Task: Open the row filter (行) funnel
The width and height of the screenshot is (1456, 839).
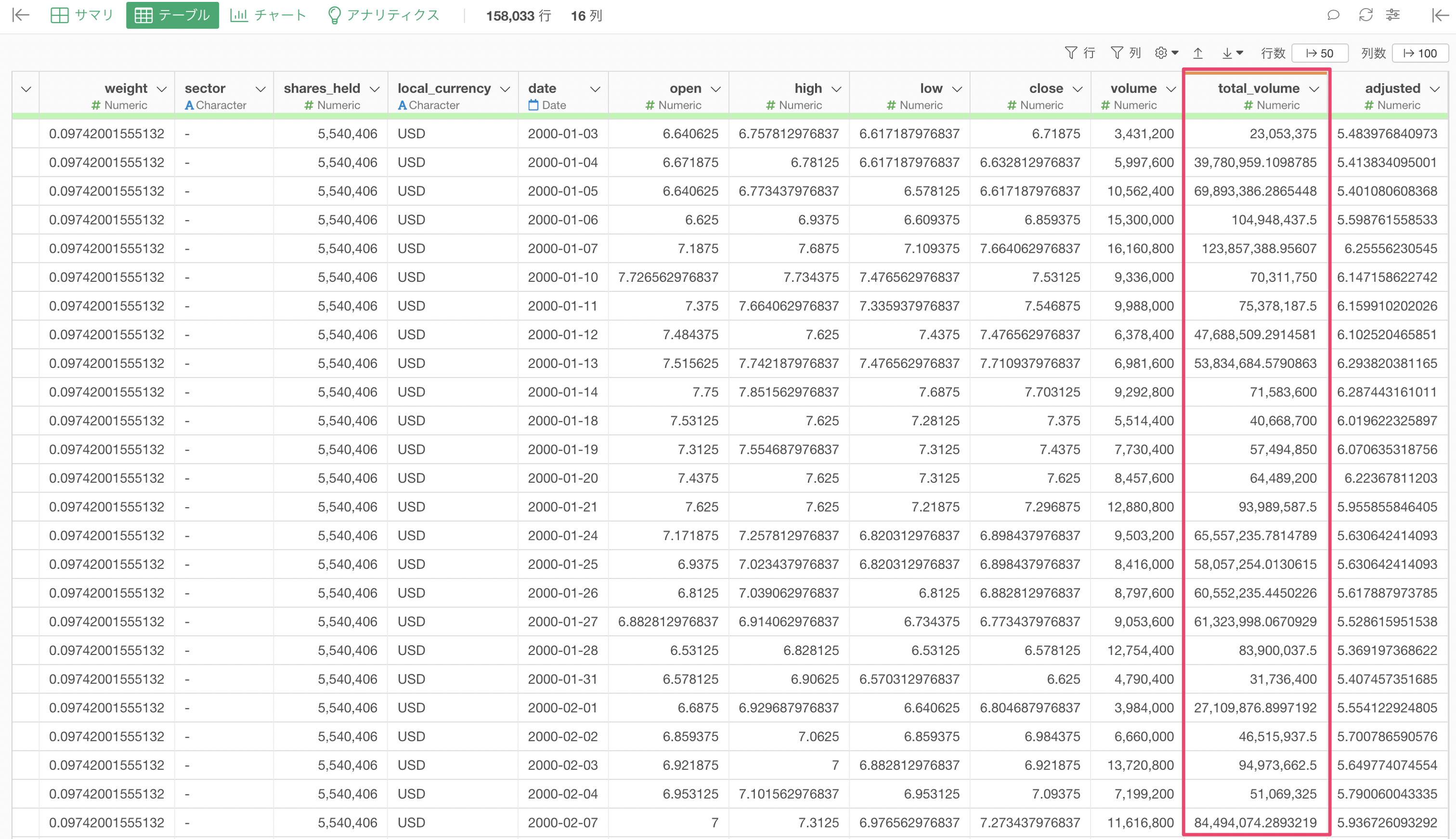Action: click(1079, 53)
